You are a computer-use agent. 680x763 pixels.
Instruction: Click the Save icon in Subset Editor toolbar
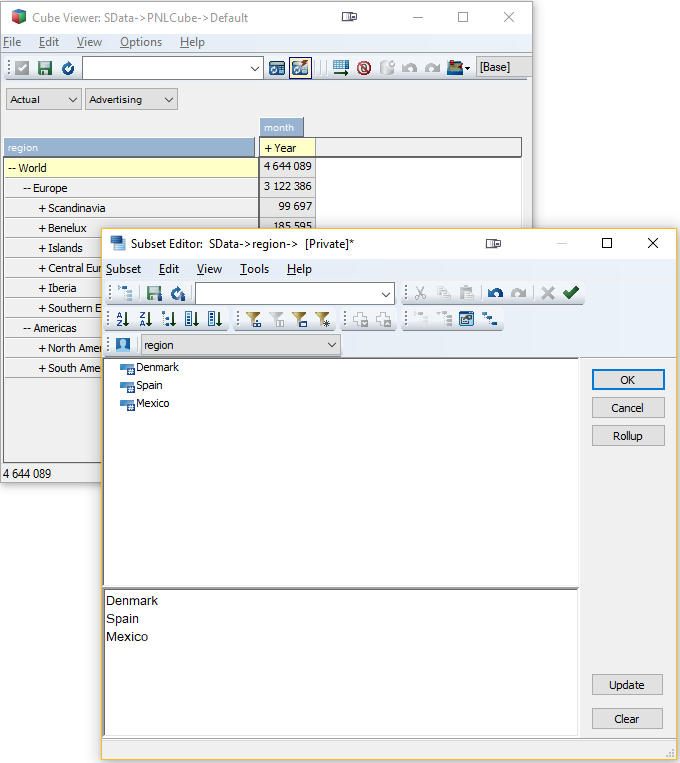(154, 293)
